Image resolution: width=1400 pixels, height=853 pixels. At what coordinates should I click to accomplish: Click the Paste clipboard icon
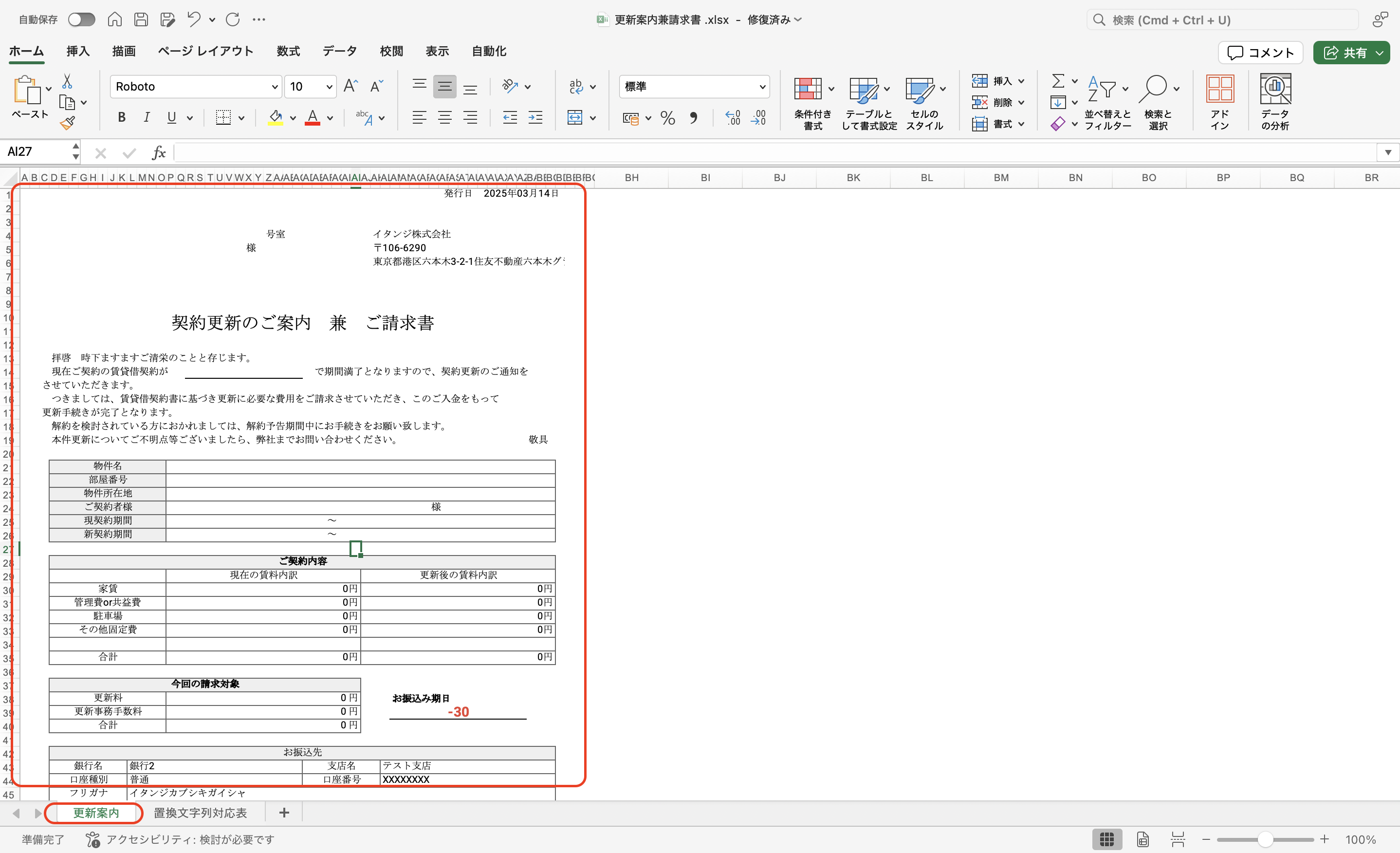point(27,90)
